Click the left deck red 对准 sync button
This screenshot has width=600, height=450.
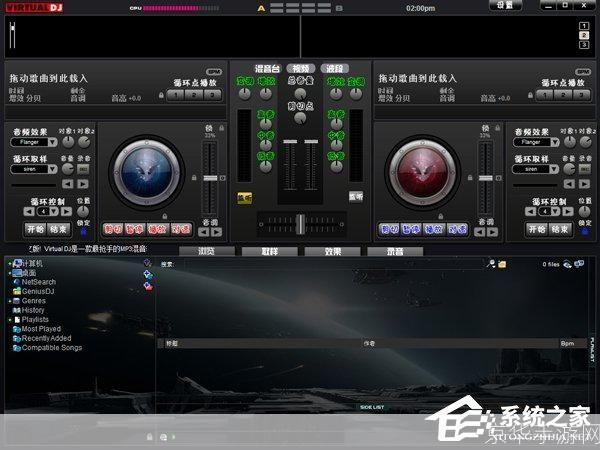tap(181, 229)
